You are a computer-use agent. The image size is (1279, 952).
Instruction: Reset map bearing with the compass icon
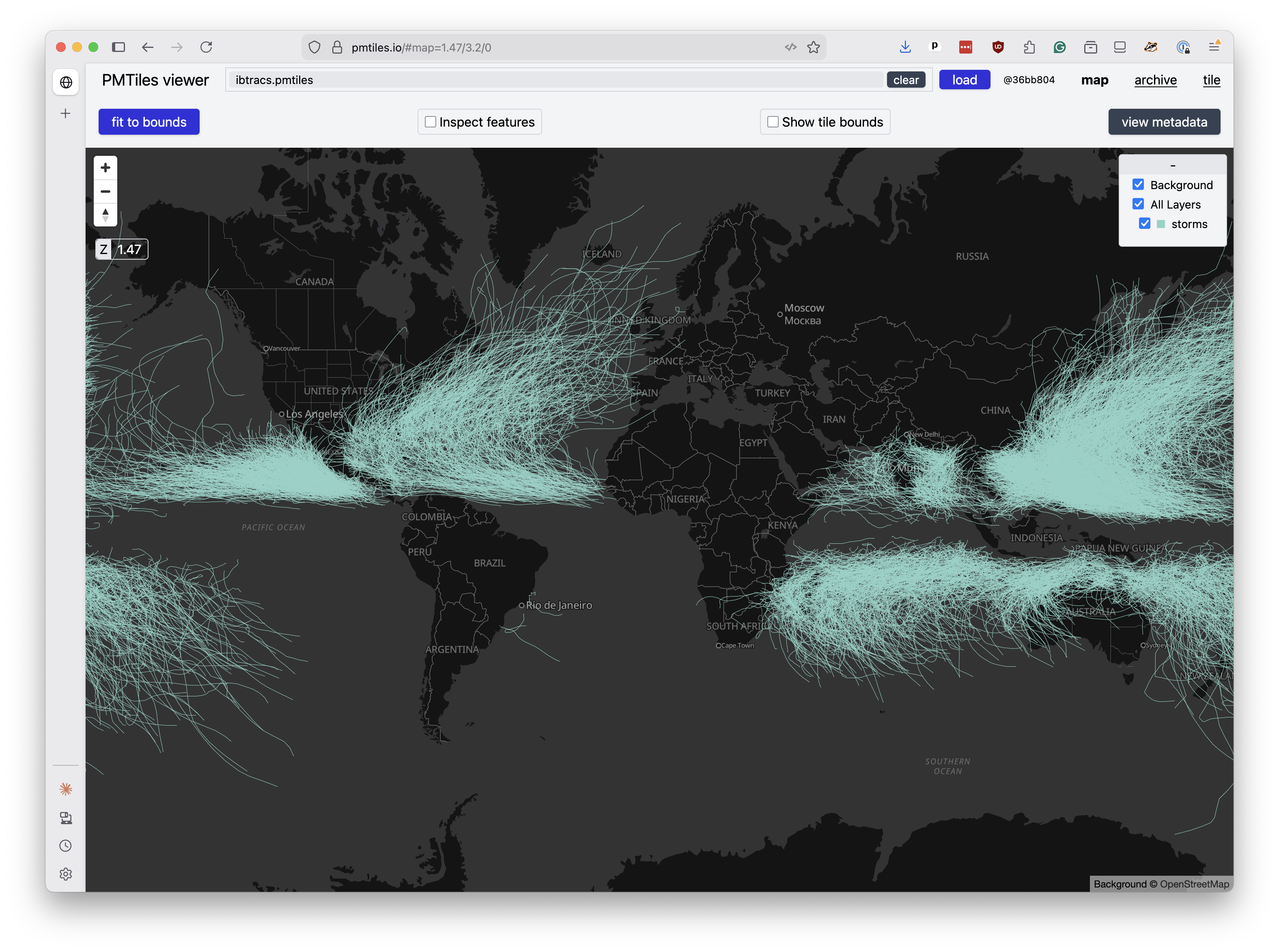pyautogui.click(x=106, y=215)
